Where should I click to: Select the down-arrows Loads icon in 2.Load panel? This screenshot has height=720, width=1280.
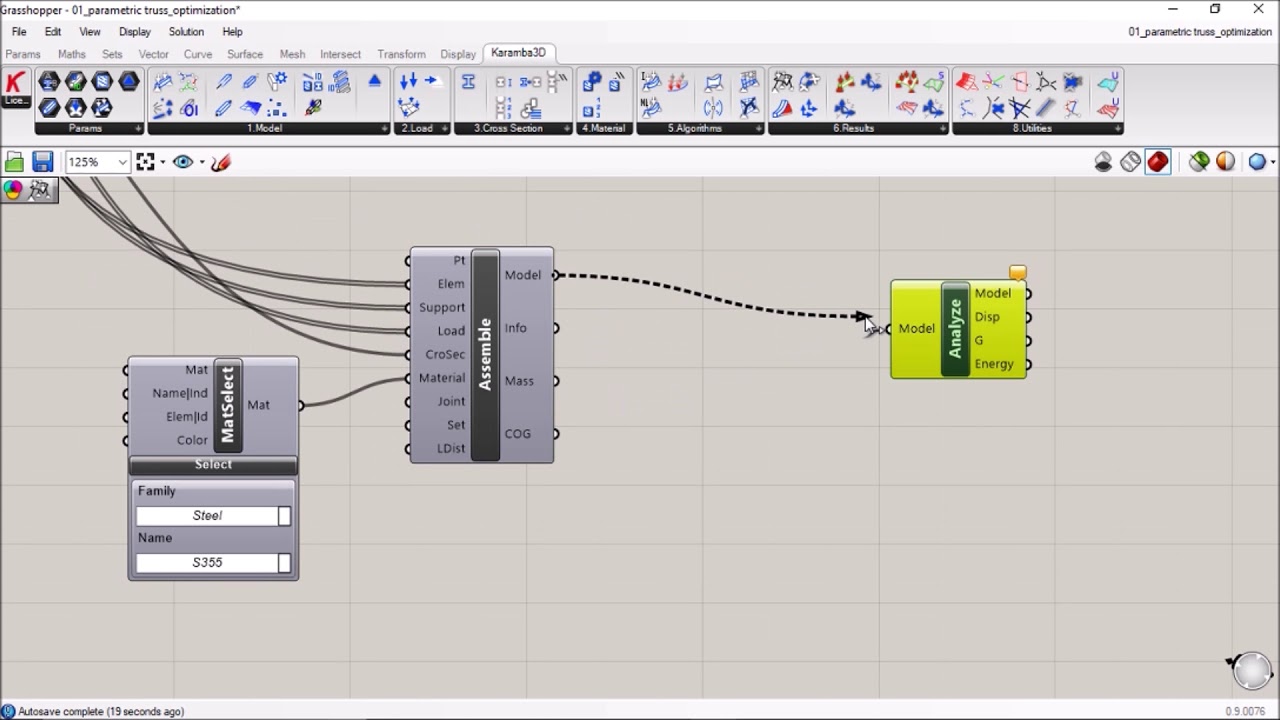pos(408,82)
